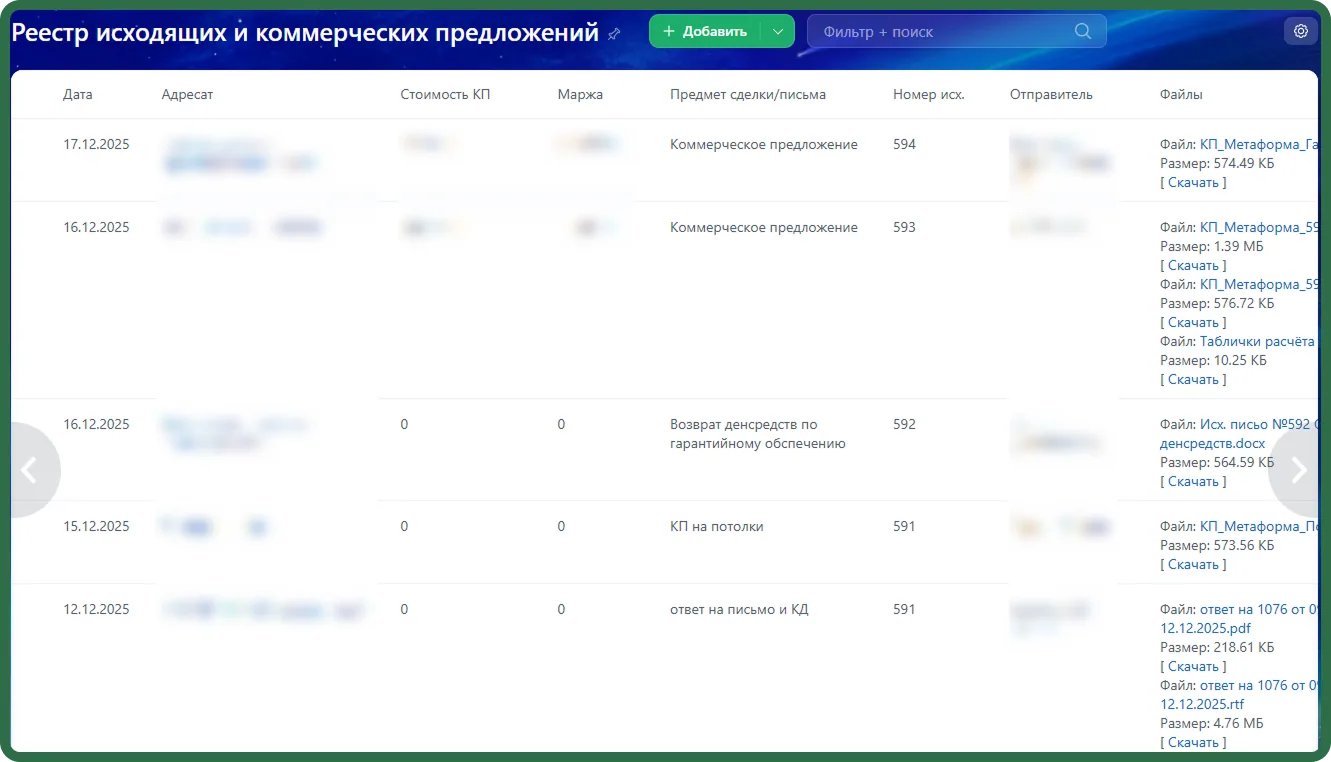Click the Отправитель column header
Image resolution: width=1331 pixels, height=762 pixels.
coord(1051,95)
